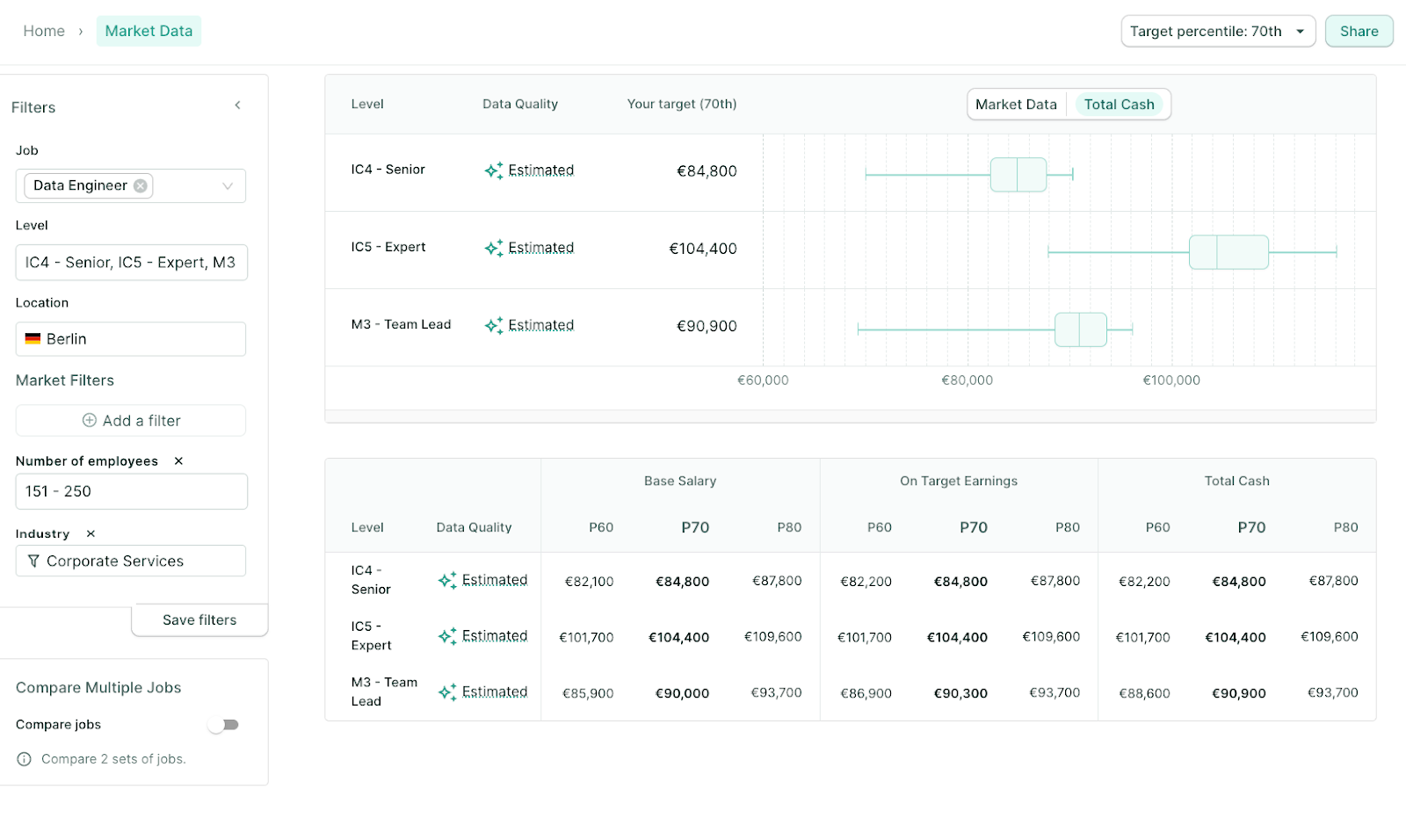Viewport: 1406px width, 840px height.
Task: Click the Level filter input field
Action: tap(131, 262)
